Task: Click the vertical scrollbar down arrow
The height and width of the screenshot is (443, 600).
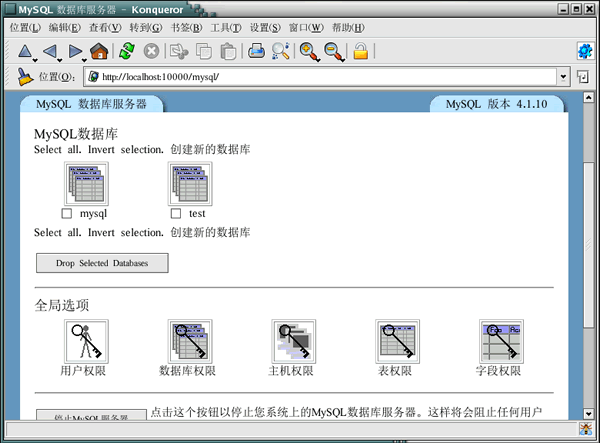Action: pyautogui.click(x=589, y=414)
